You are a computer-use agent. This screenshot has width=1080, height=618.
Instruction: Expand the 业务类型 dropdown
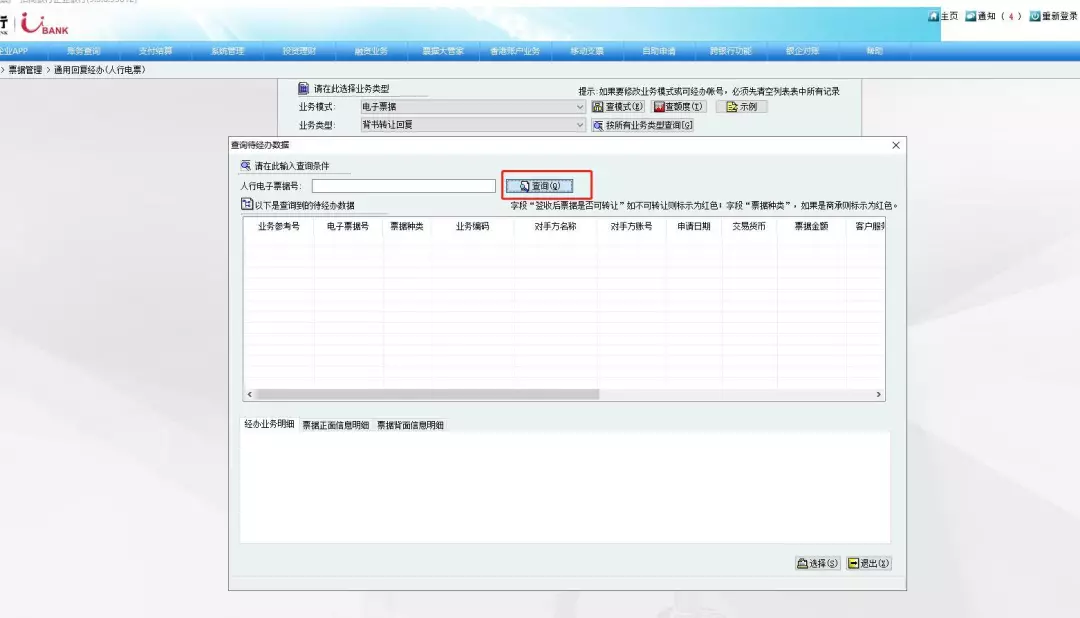(580, 126)
